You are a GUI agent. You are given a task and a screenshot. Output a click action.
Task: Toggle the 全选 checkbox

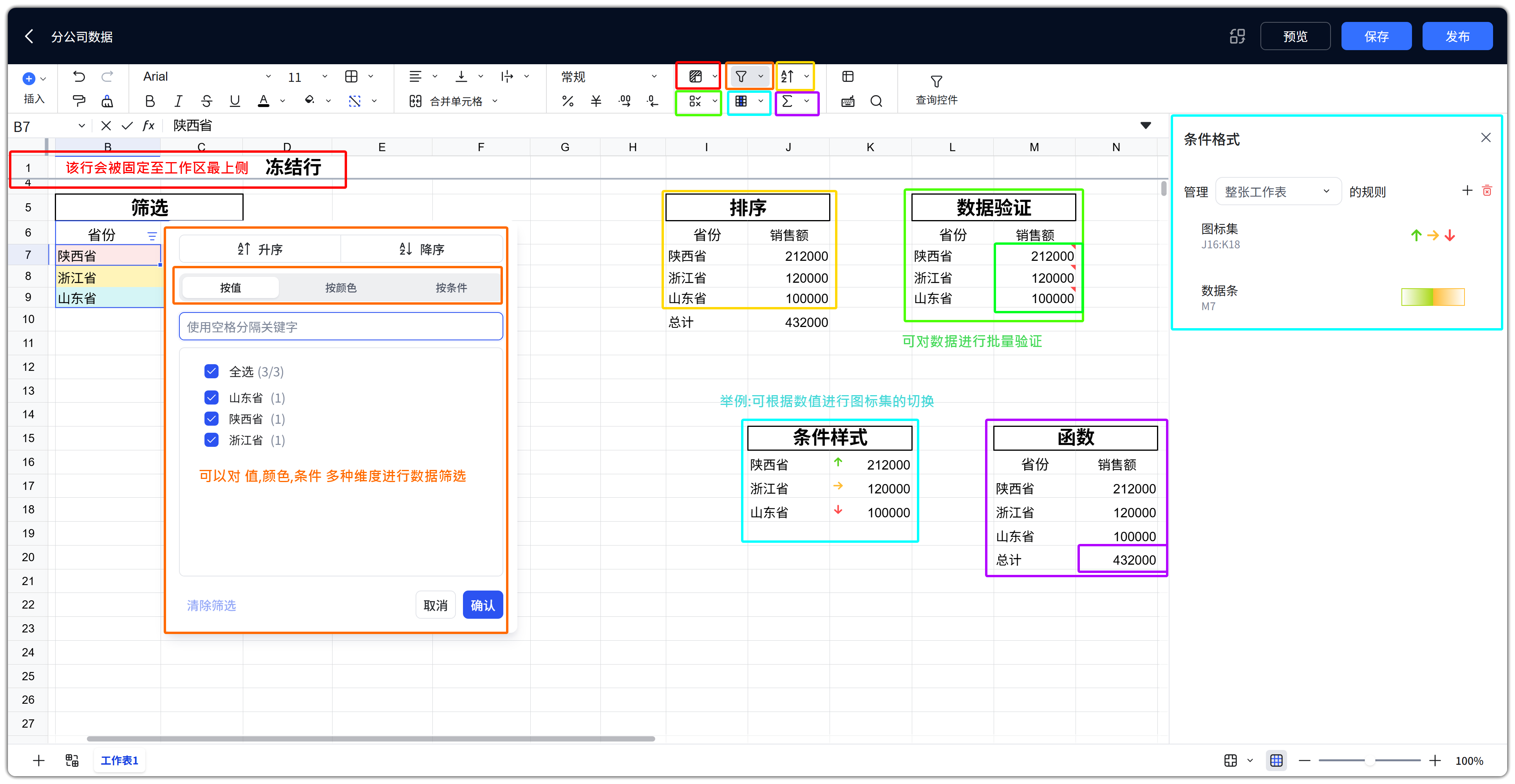tap(211, 371)
